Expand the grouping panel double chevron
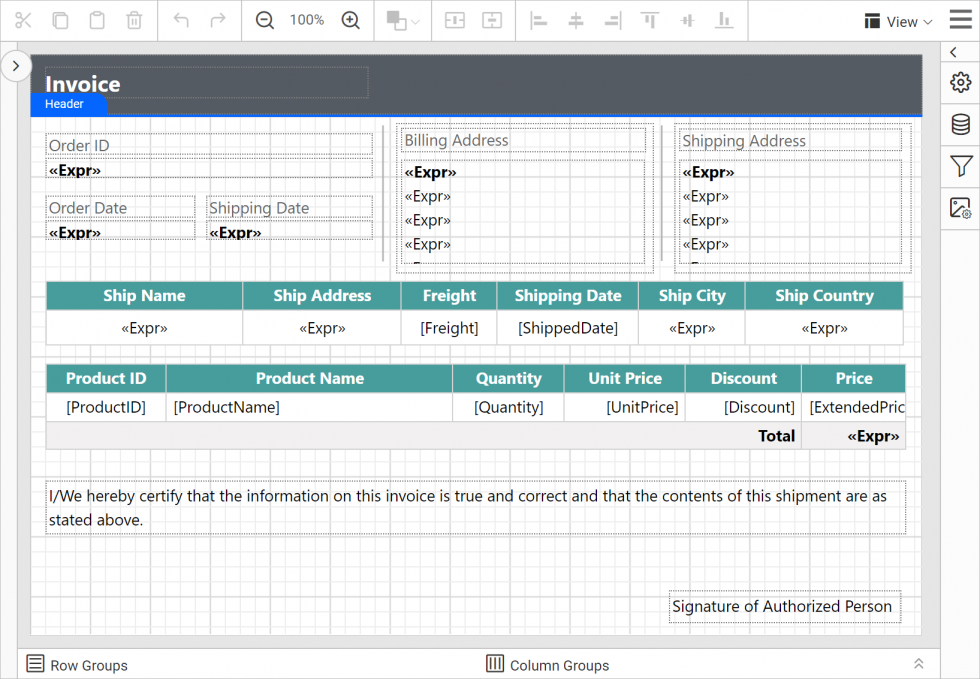980x679 pixels. [919, 663]
